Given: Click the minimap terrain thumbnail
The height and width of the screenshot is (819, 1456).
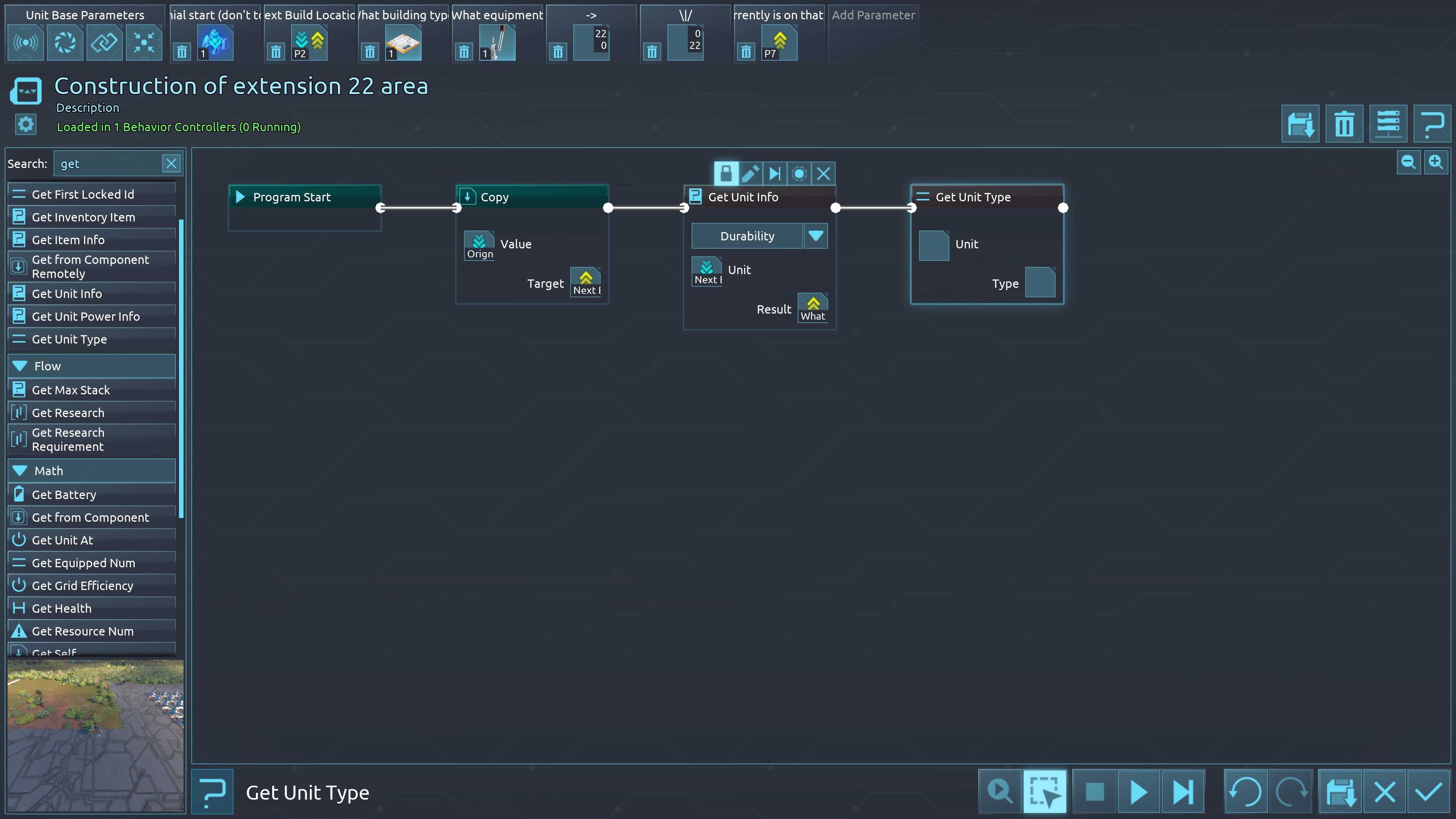Looking at the screenshot, I should 95,735.
